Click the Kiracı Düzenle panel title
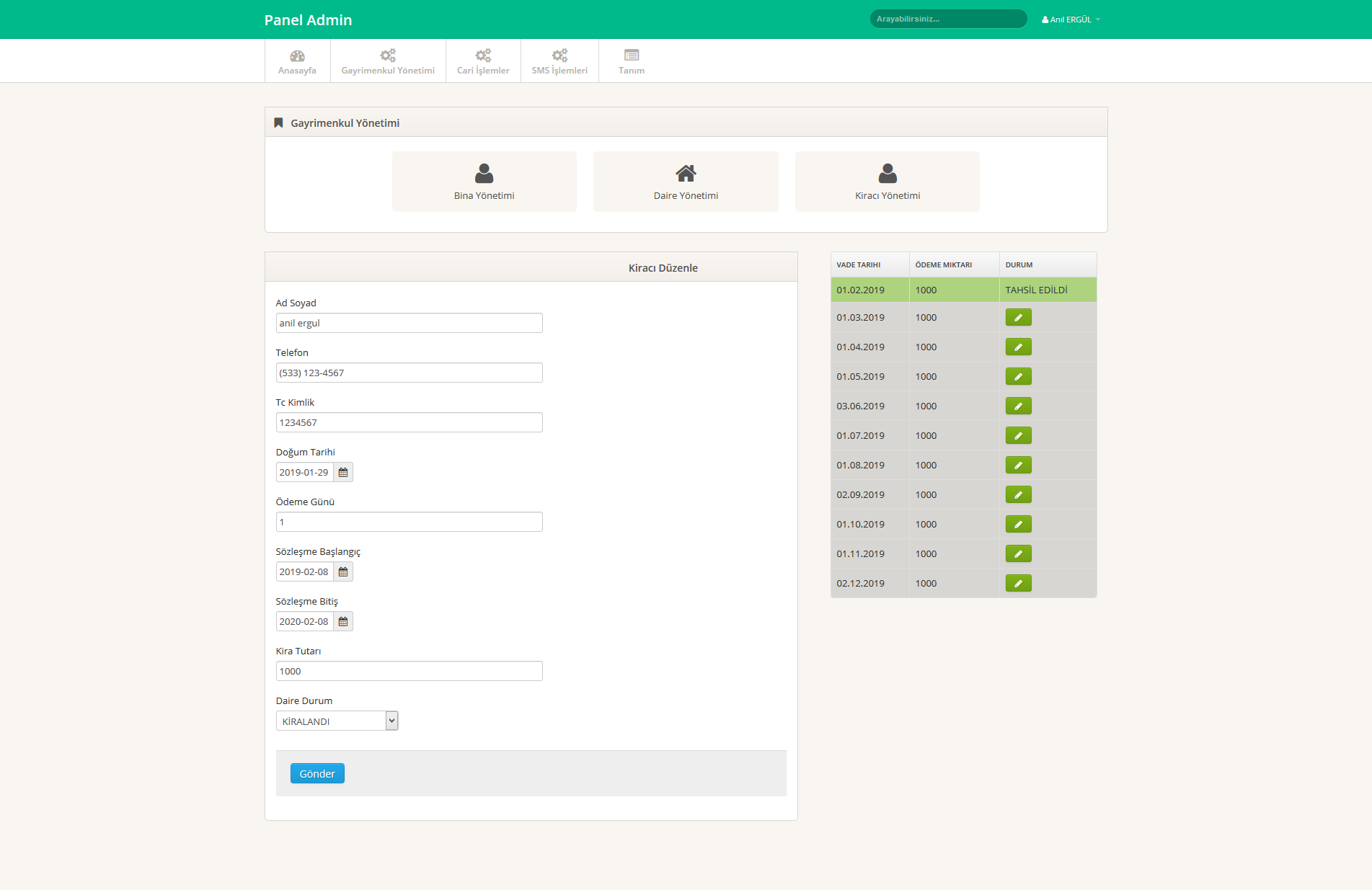Viewport: 1372px width, 890px height. coord(663,267)
